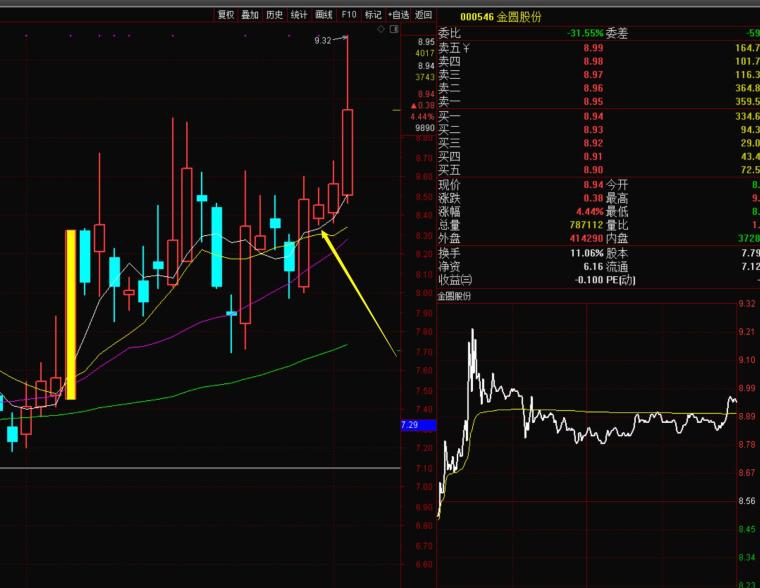Click the 9.32 label on intraday axis
Screen dimensions: 760x588
click(747, 304)
